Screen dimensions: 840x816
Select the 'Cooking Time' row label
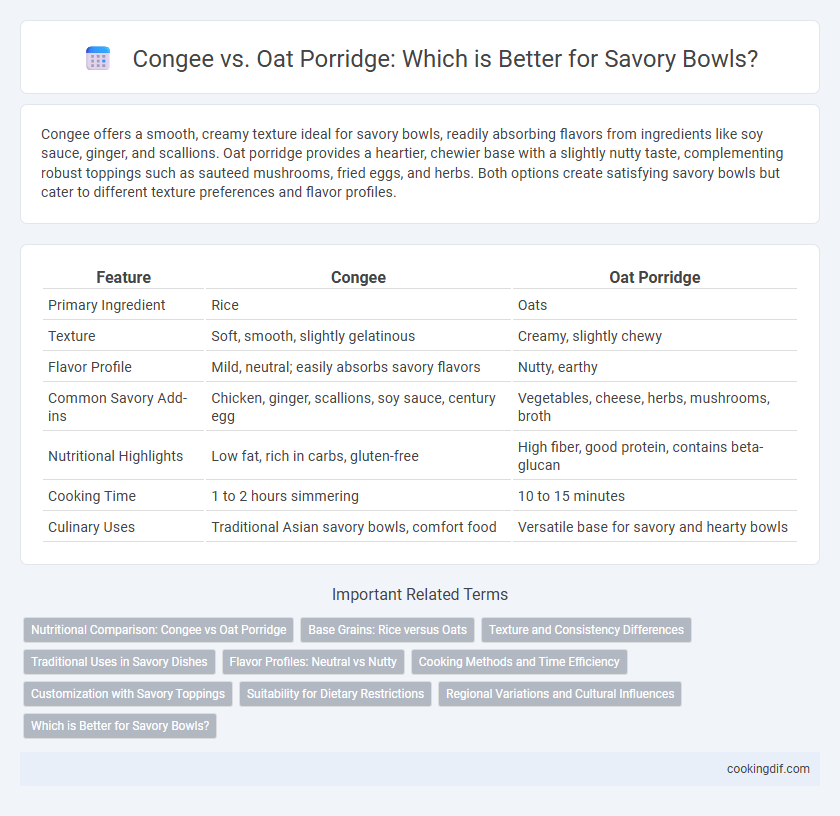(x=92, y=496)
